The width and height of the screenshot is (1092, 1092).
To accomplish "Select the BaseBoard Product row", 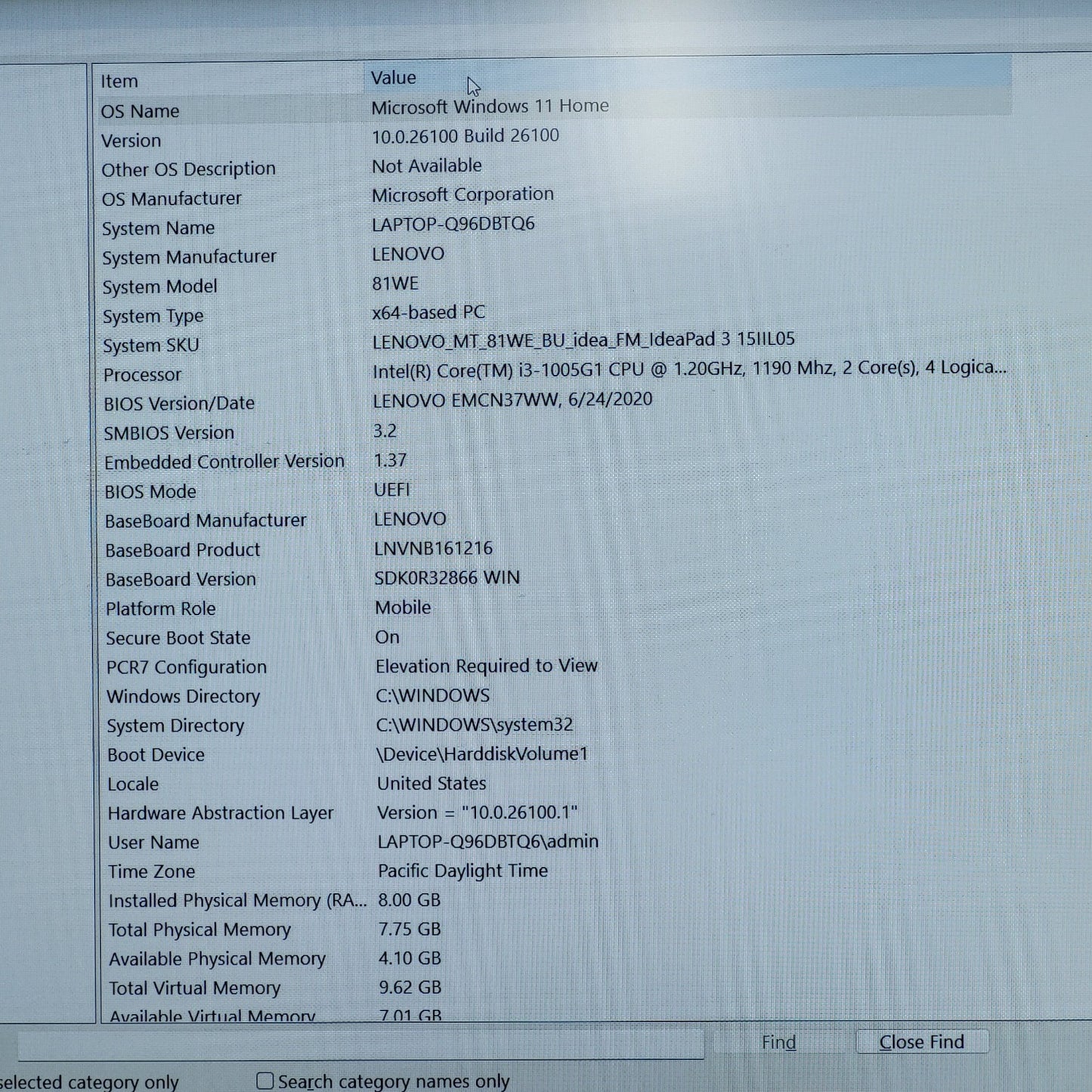I will point(555,549).
